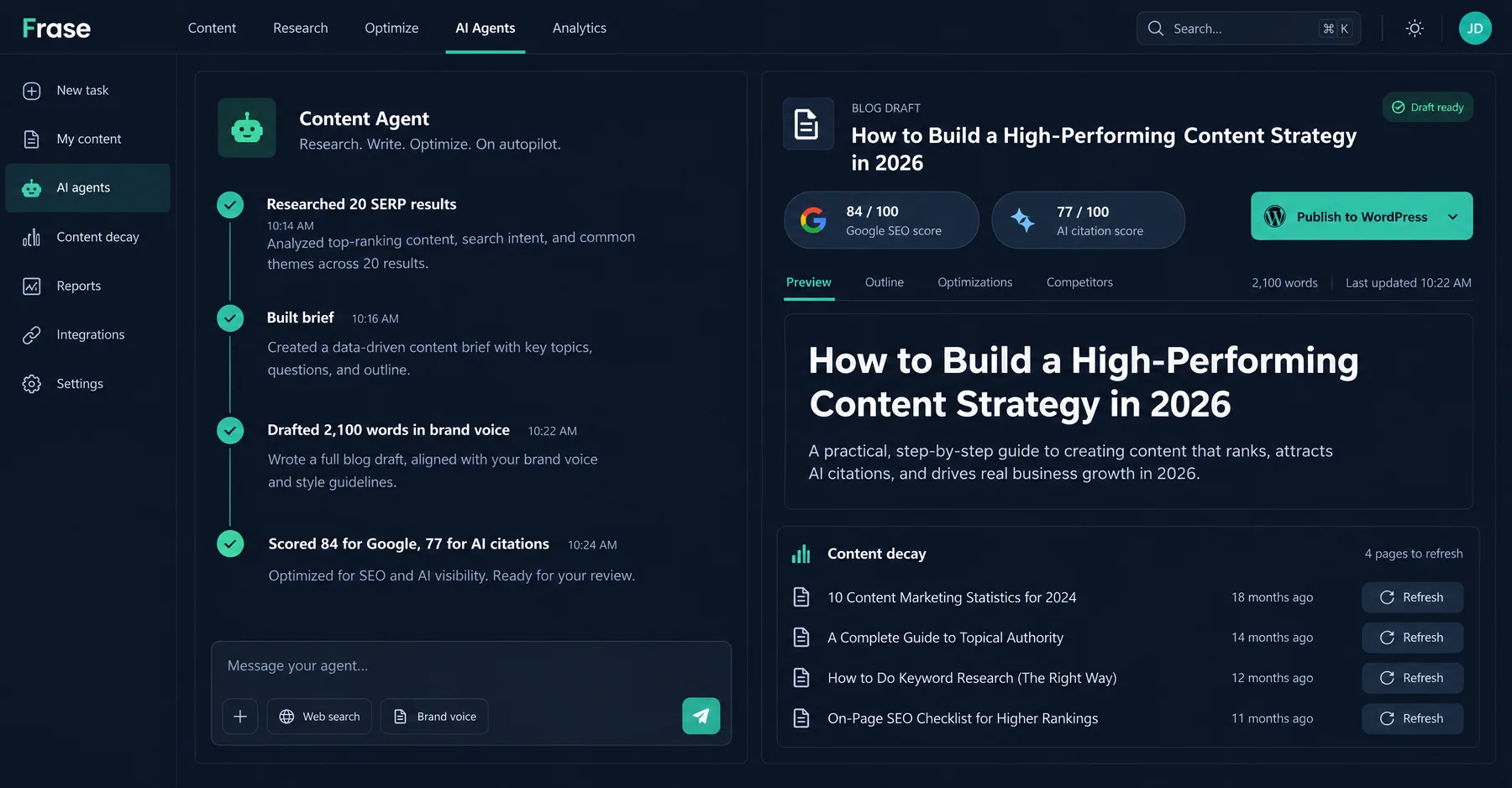Click the AI citation score sparkle badge
Screen dimensions: 1512x788
click(x=1088, y=220)
